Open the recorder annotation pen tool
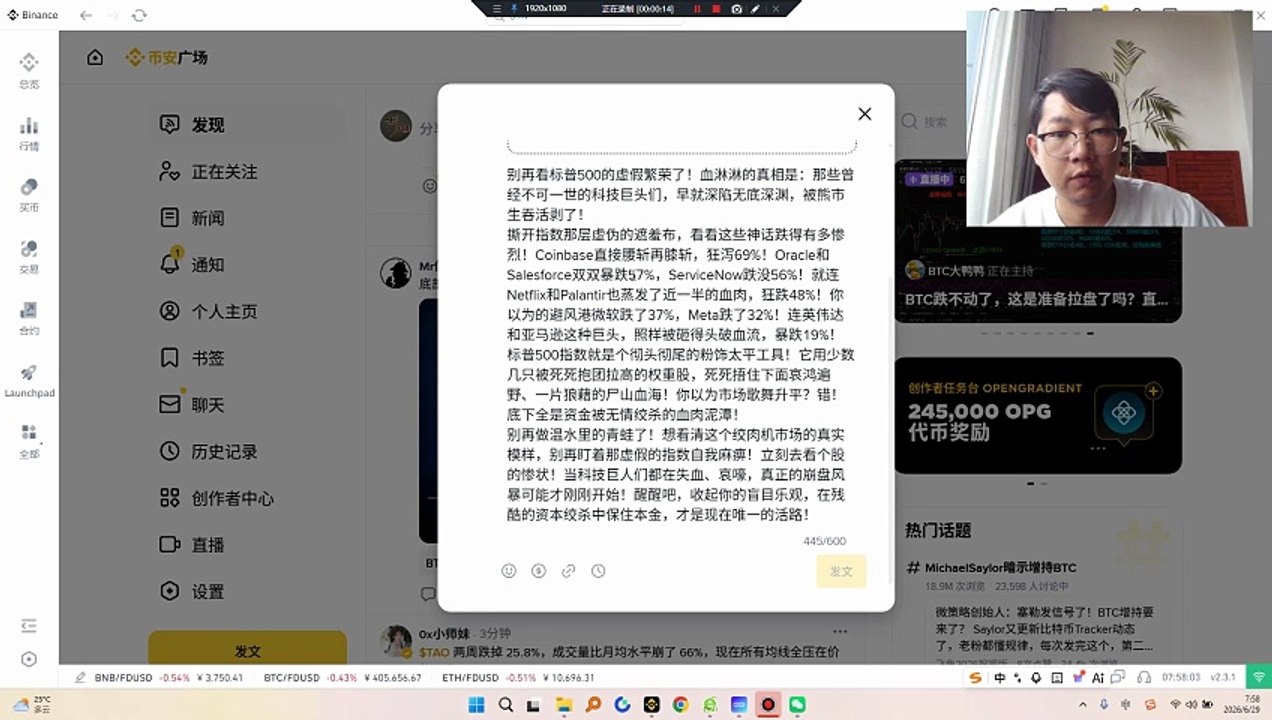Viewport: 1272px width, 720px height. click(755, 8)
